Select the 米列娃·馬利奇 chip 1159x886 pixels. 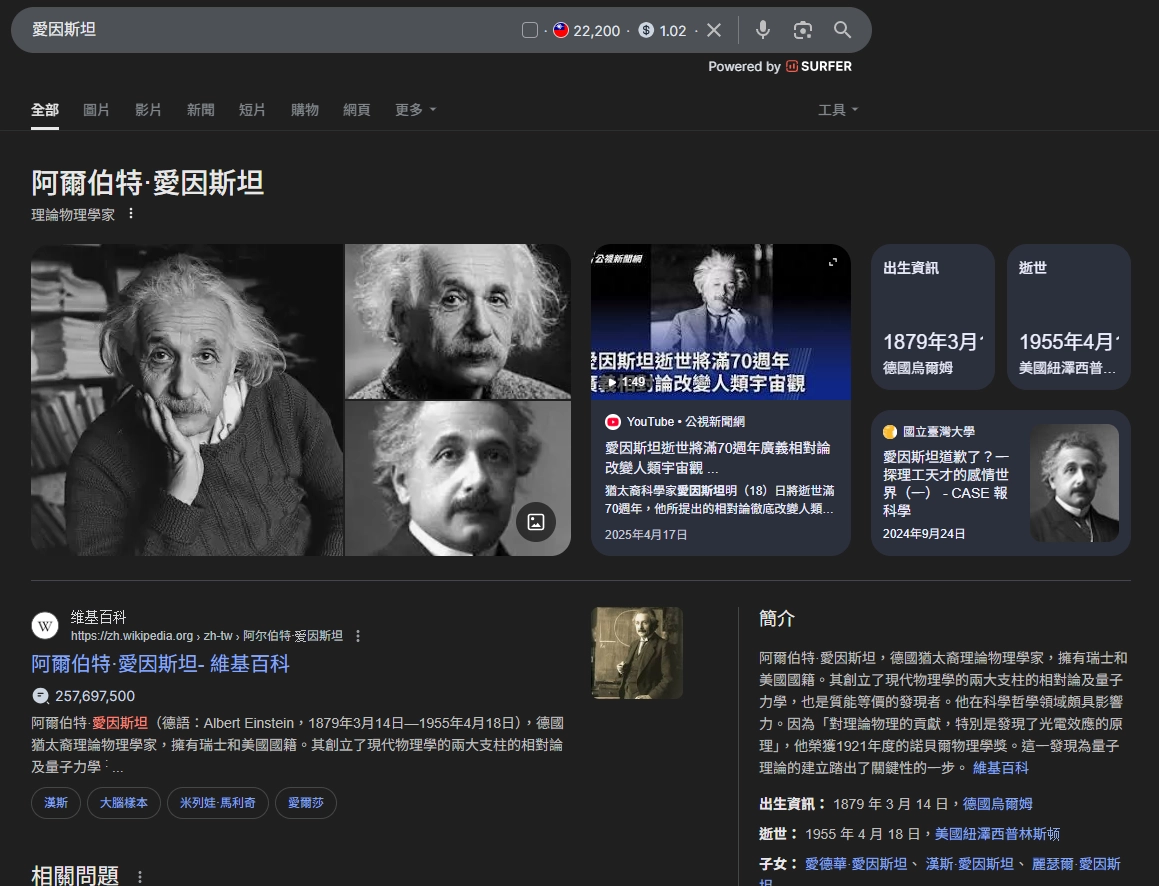pyautogui.click(x=218, y=802)
